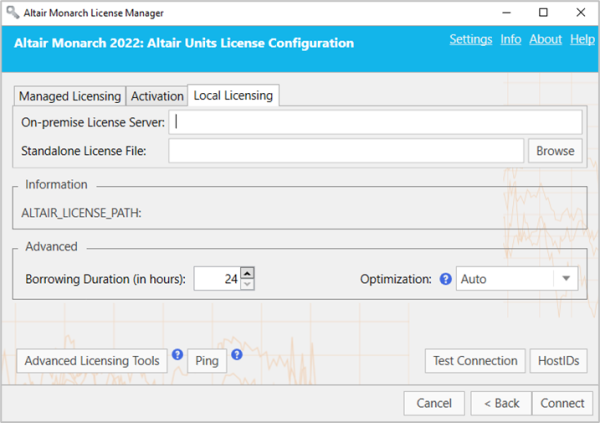Focus the On-premise License Server field
The height and width of the screenshot is (423, 600).
coord(376,122)
